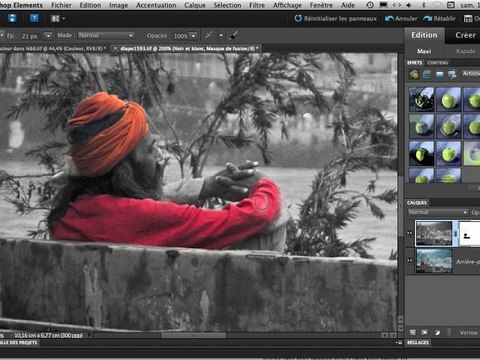Viewport: 480px width, 360px height.
Task: Select the second effect thumbnail in the top row
Action: pos(449,99)
